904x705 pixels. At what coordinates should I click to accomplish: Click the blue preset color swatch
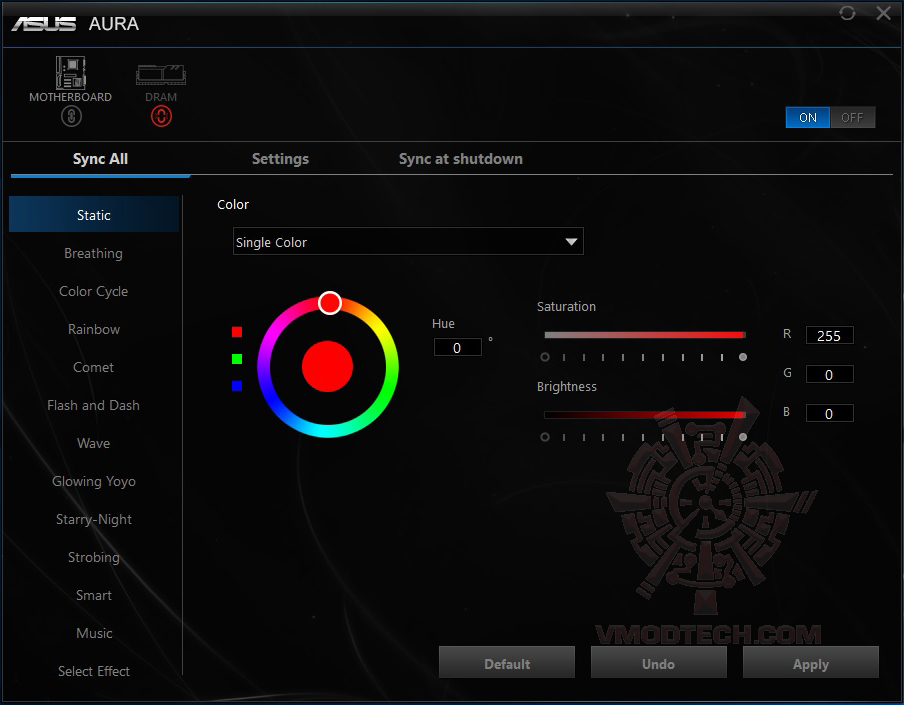pyautogui.click(x=237, y=386)
